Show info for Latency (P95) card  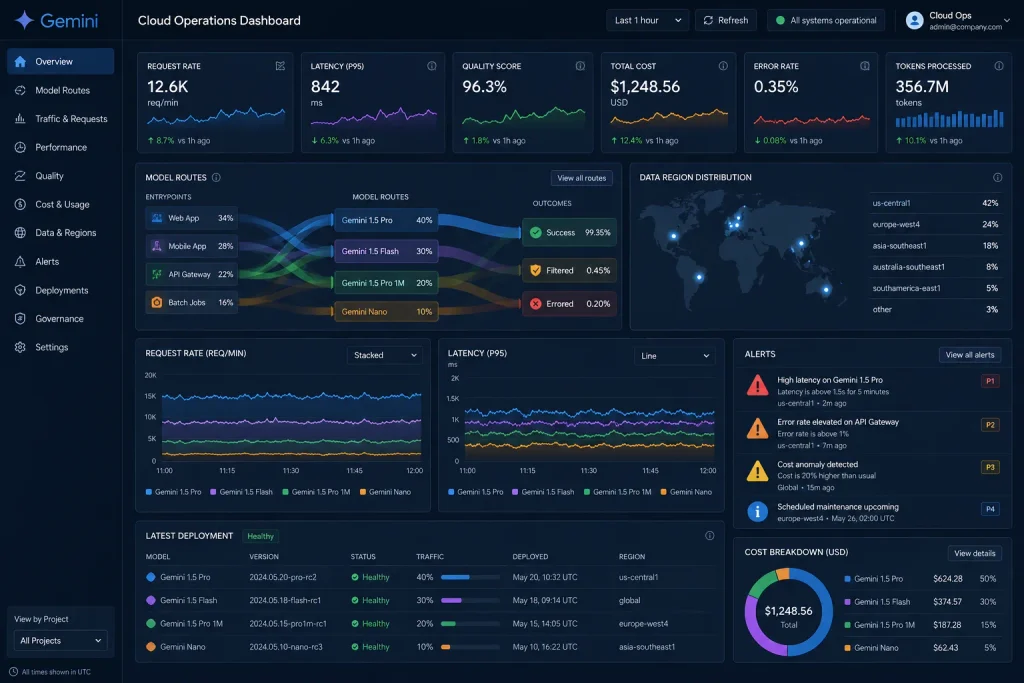(x=432, y=66)
